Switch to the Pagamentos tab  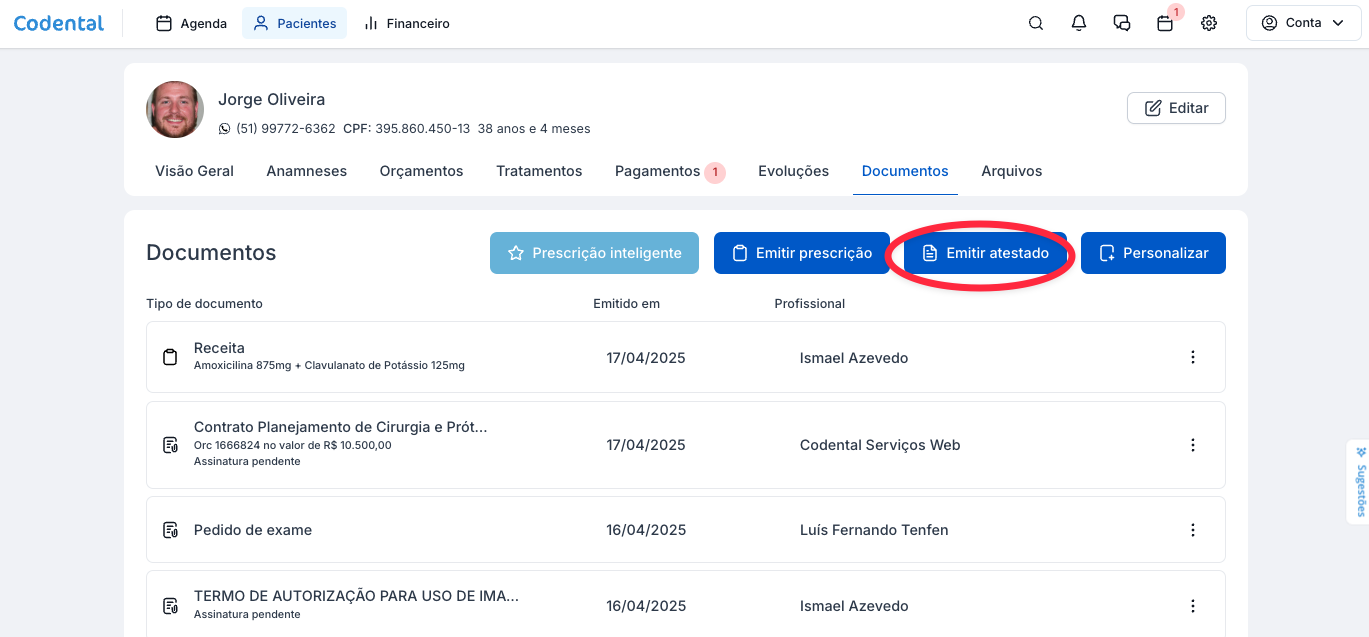[x=657, y=171]
